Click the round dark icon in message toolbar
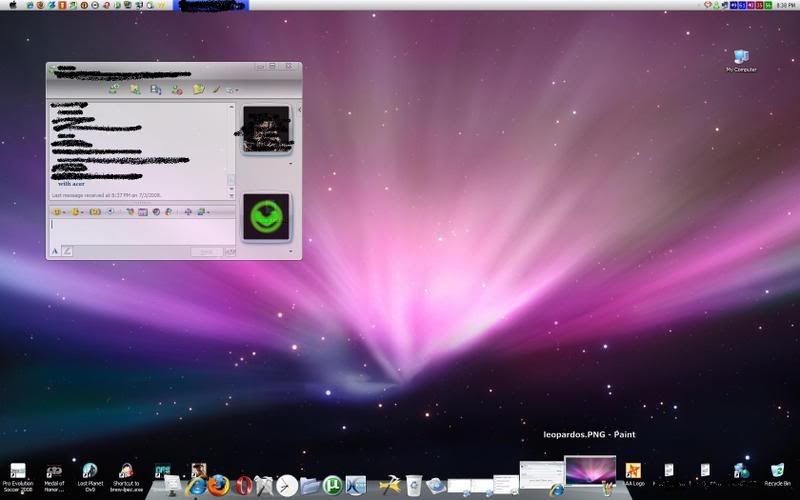Screen dimensions: 800x500 (x=156, y=212)
